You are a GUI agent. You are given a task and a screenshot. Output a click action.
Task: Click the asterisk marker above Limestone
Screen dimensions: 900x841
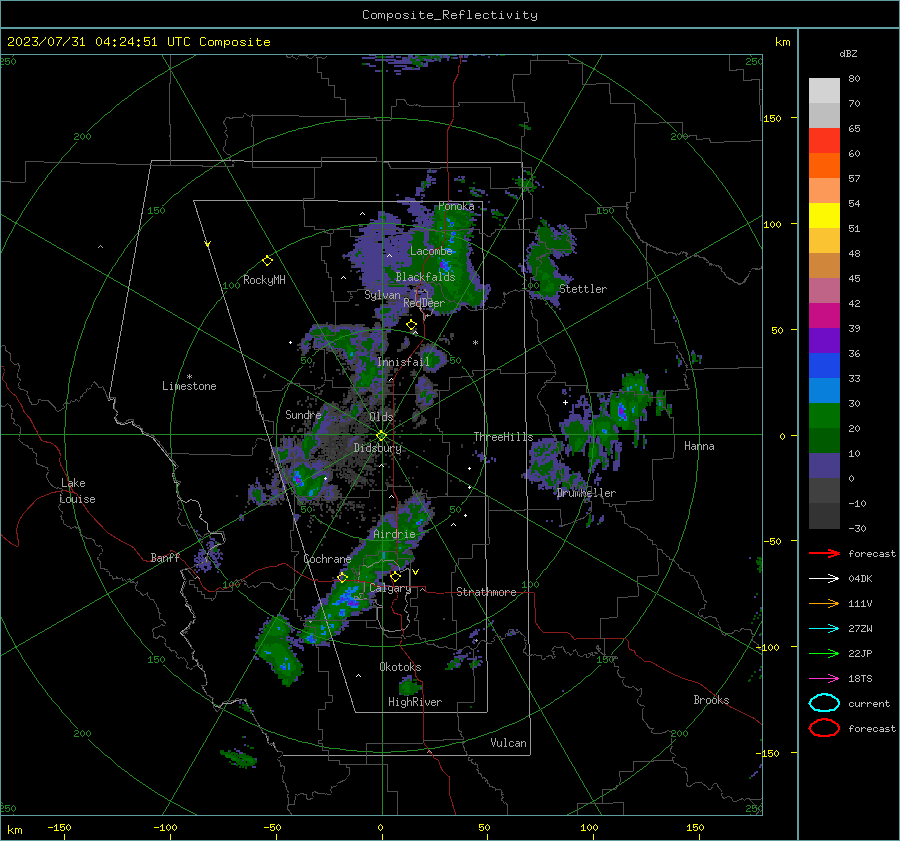pyautogui.click(x=189, y=377)
